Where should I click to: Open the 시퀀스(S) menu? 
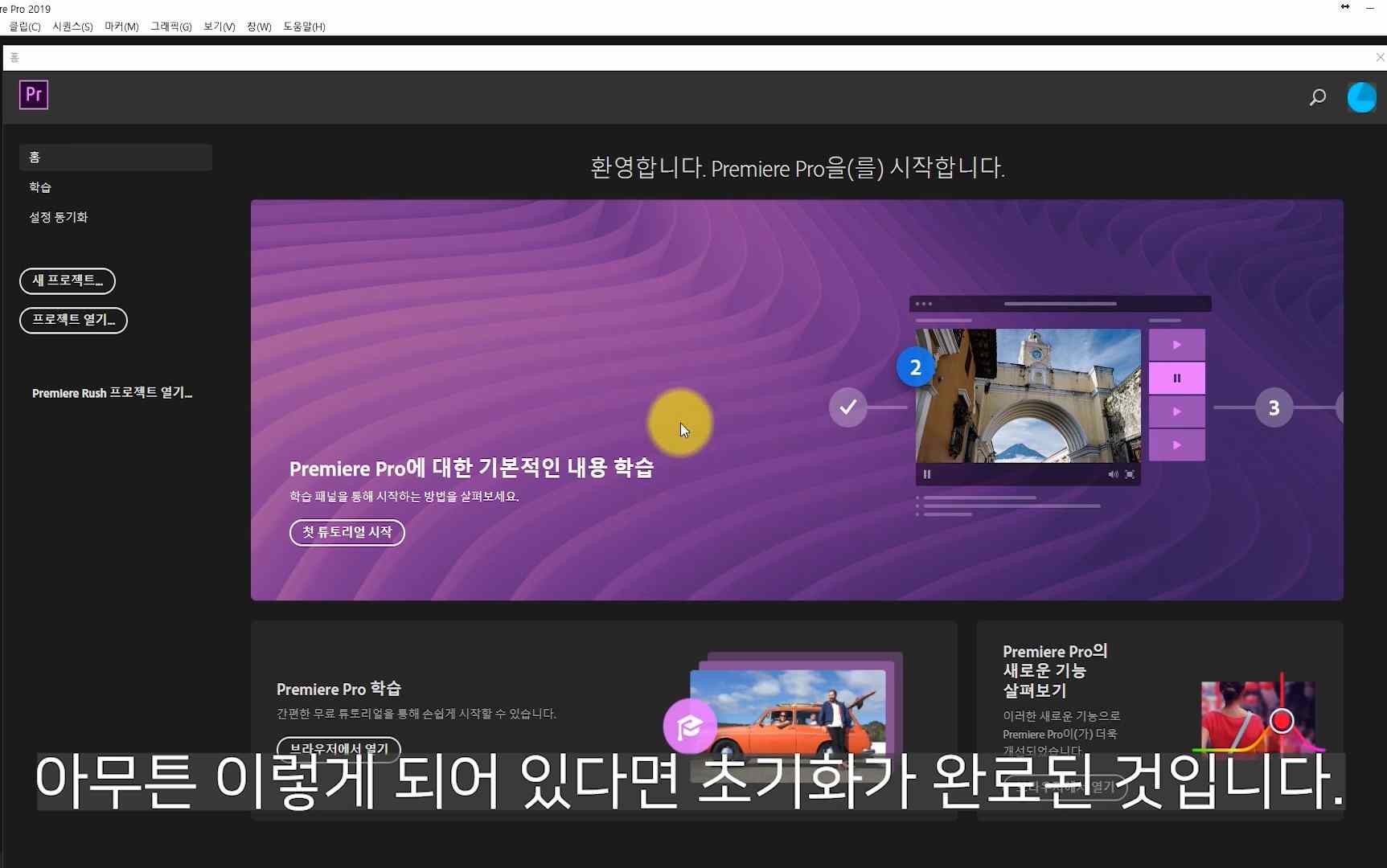(x=72, y=27)
